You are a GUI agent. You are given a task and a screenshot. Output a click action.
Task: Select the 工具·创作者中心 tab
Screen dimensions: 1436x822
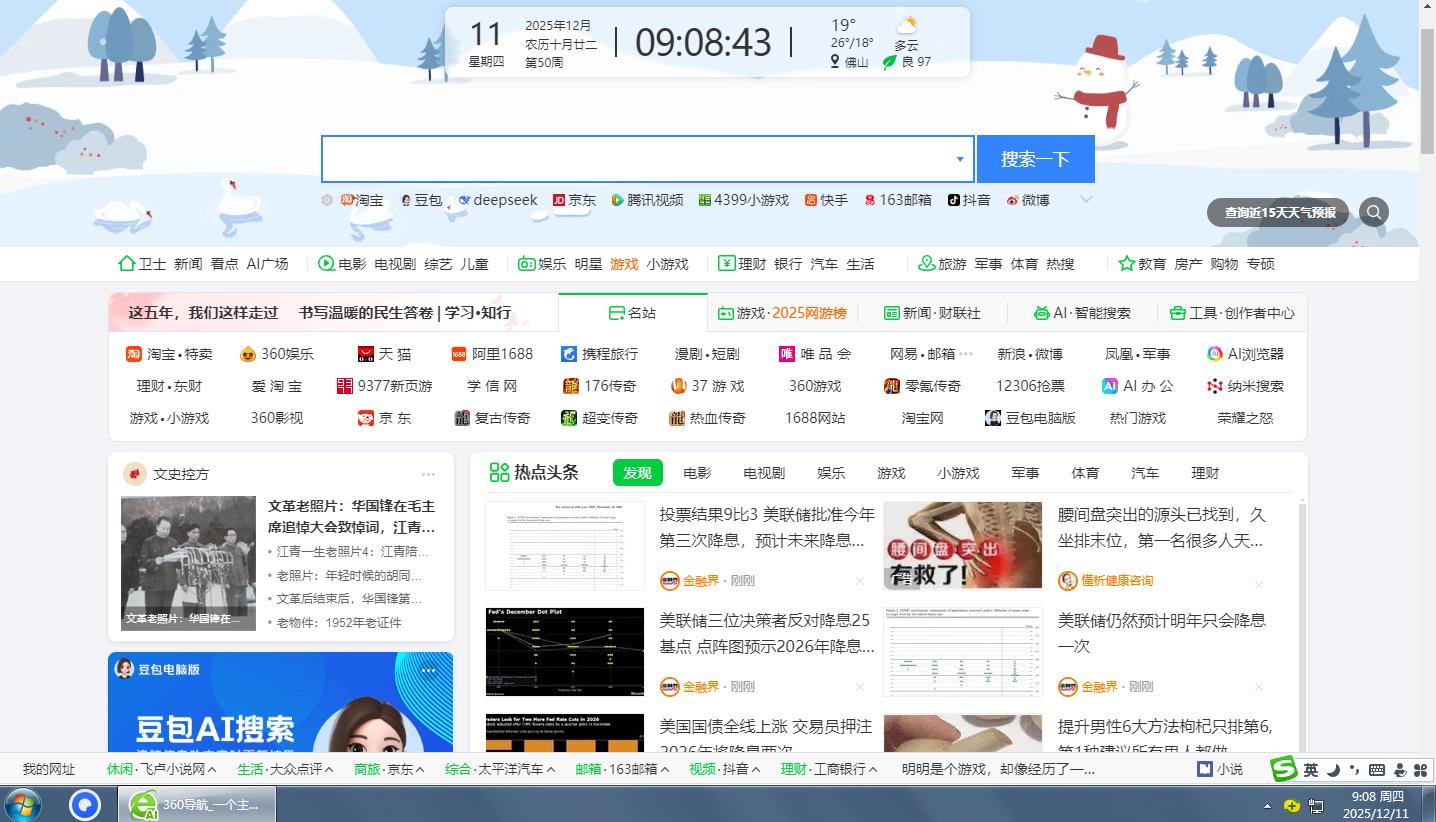coord(1232,313)
